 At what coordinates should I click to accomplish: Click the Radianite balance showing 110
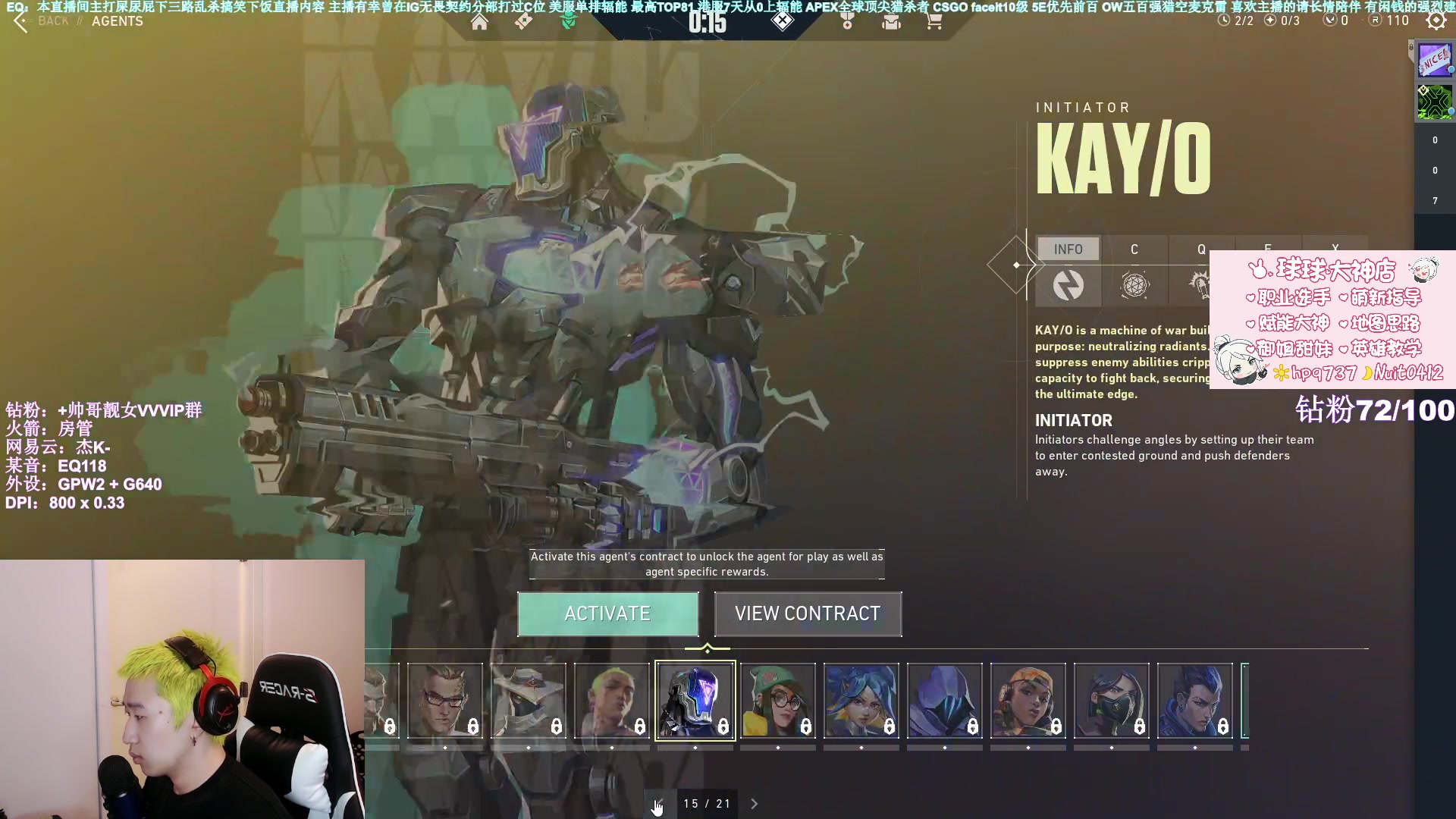pos(1389,20)
